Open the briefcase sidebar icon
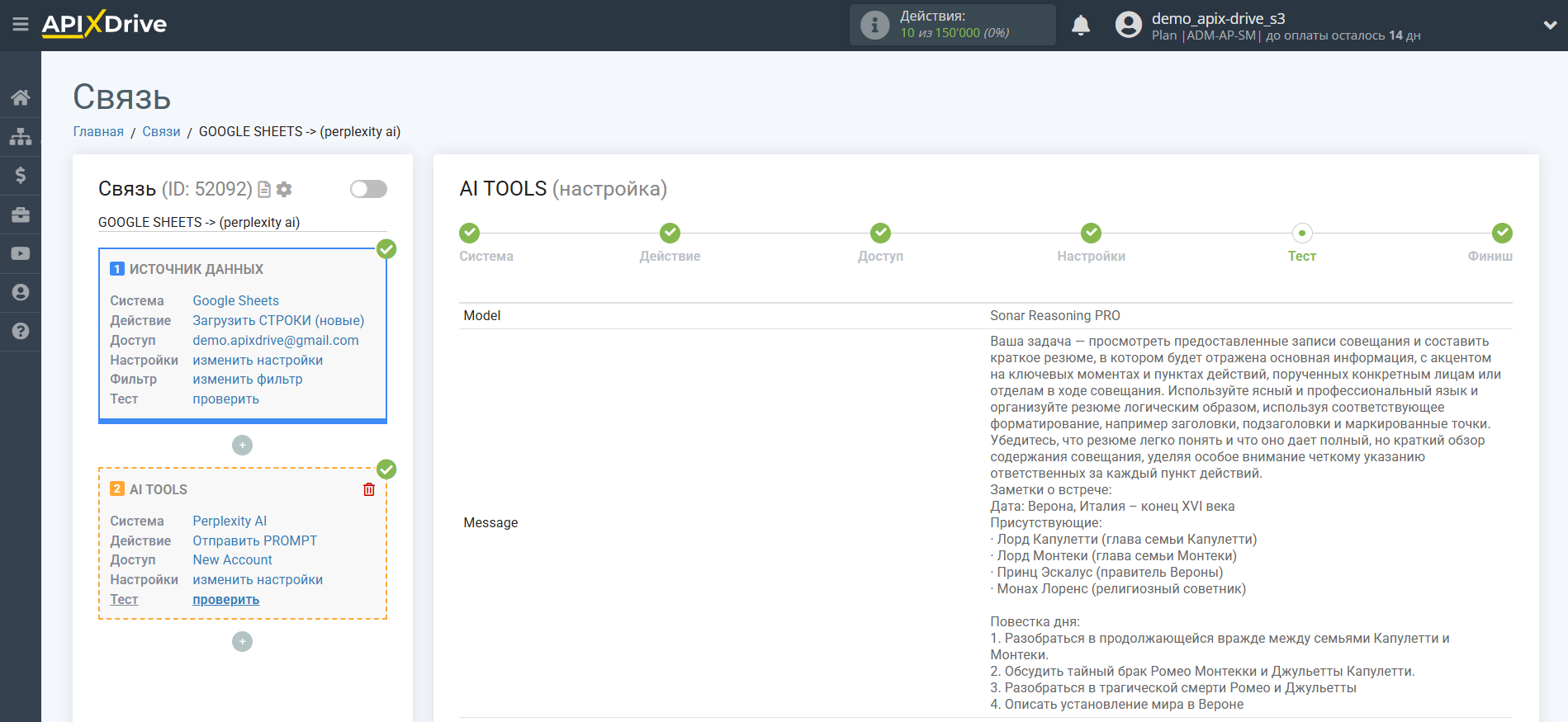The image size is (1568, 722). 21,215
